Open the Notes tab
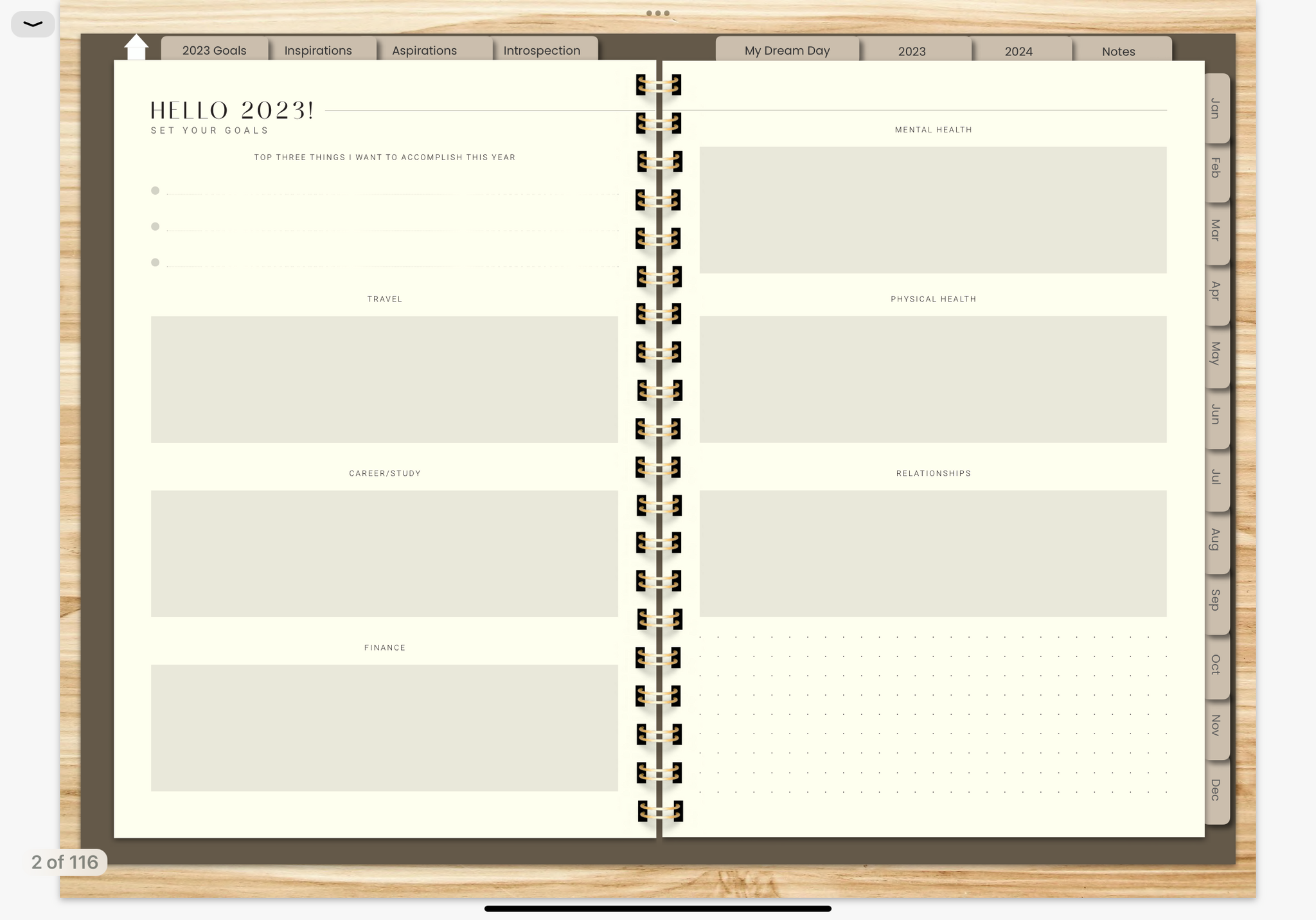Viewport: 1316px width, 920px height. (1118, 51)
